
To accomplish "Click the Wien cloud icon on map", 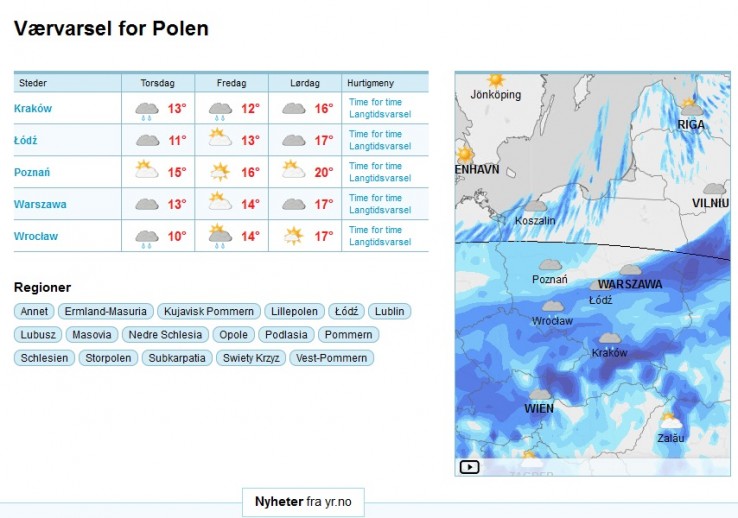I will 540,394.
